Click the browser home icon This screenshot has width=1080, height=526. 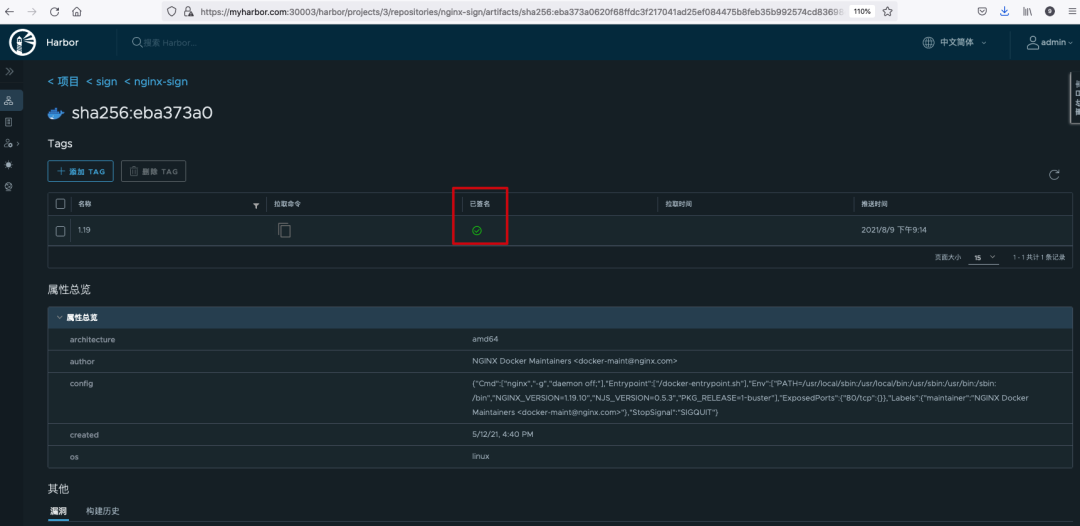coord(77,12)
